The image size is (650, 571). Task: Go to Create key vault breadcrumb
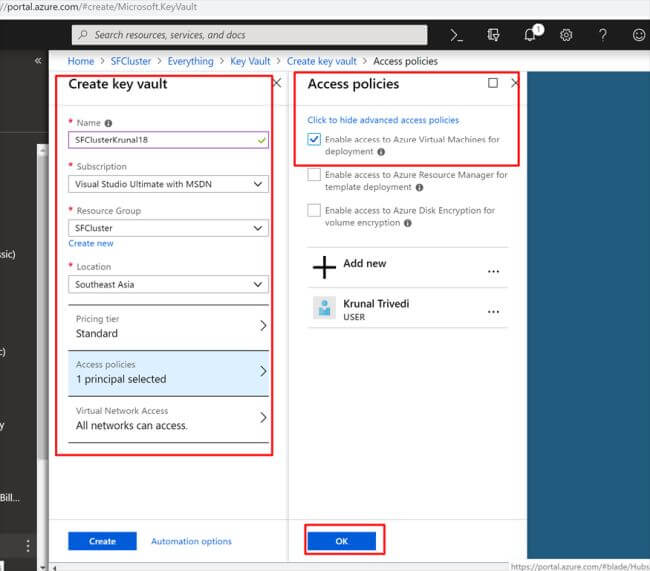(x=322, y=61)
